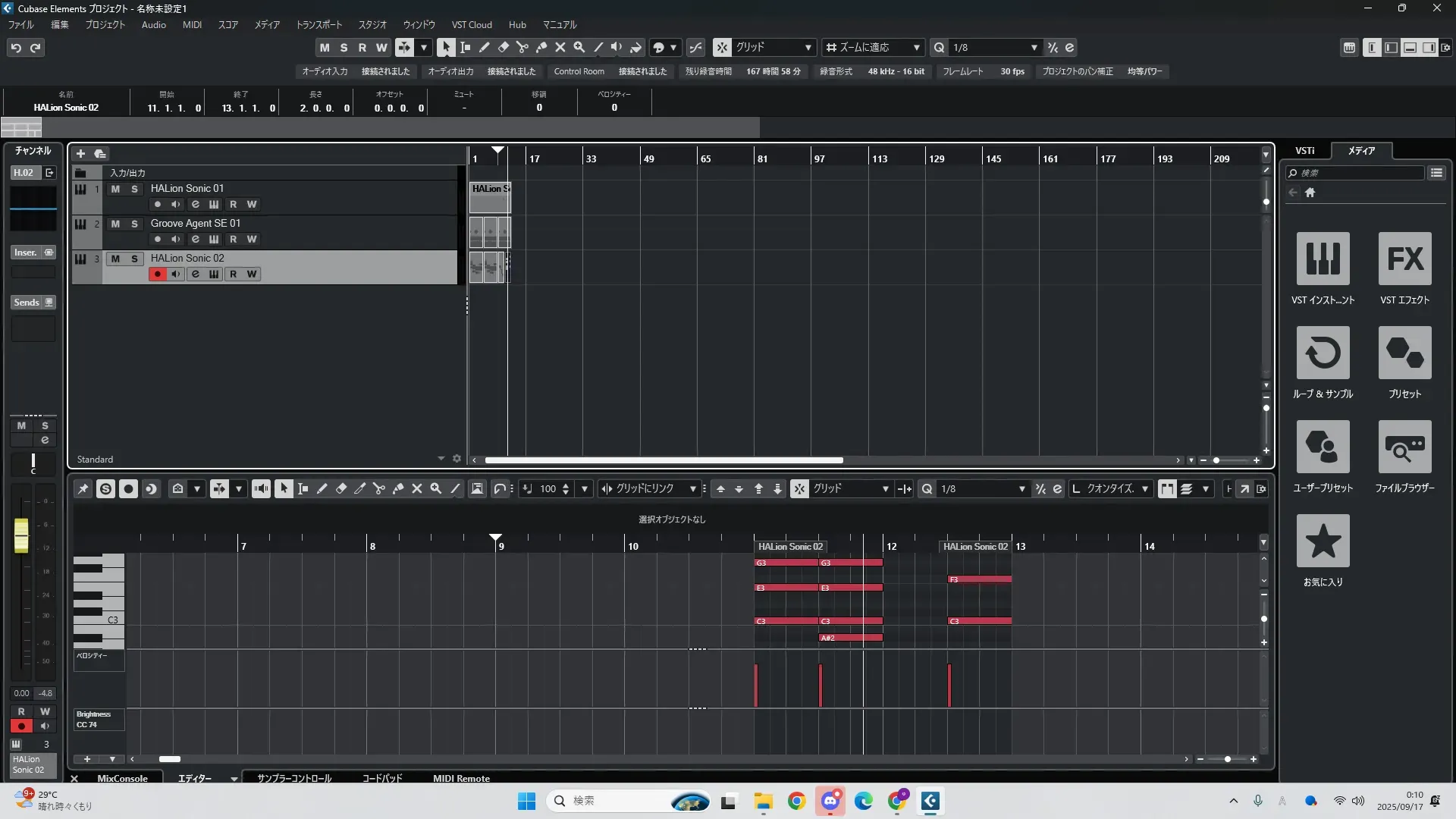Open the VST Effects FX tile
The width and height of the screenshot is (1456, 819).
coord(1404,259)
